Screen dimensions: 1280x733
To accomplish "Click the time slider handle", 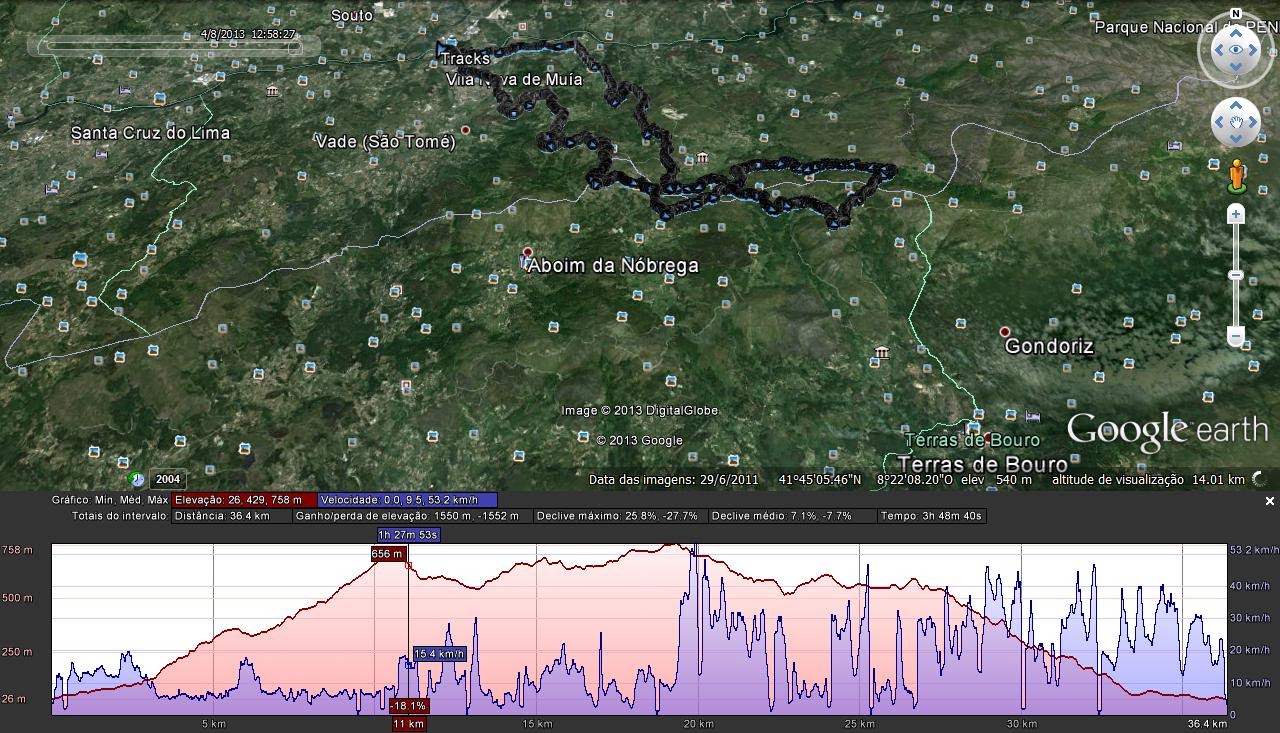I will [42, 45].
